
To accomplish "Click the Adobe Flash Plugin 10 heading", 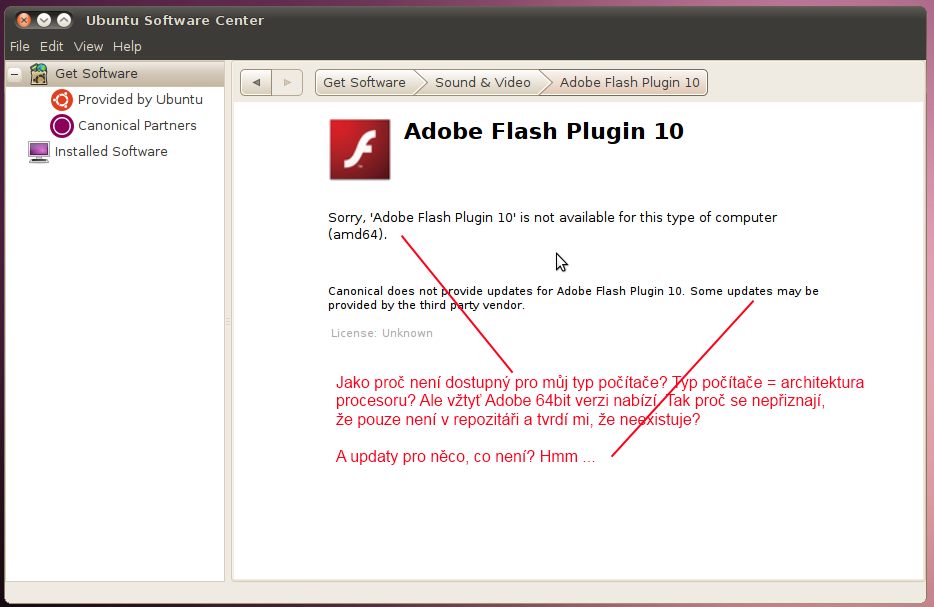I will (543, 131).
